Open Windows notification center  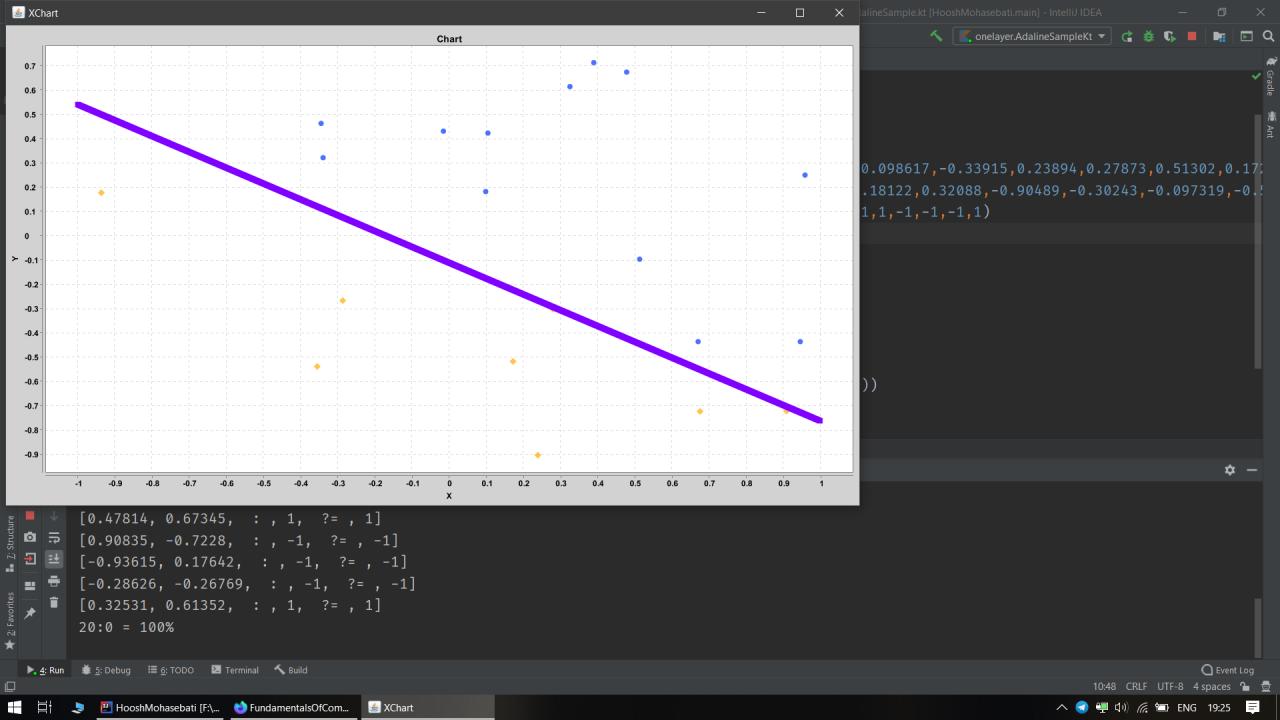tap(1253, 707)
